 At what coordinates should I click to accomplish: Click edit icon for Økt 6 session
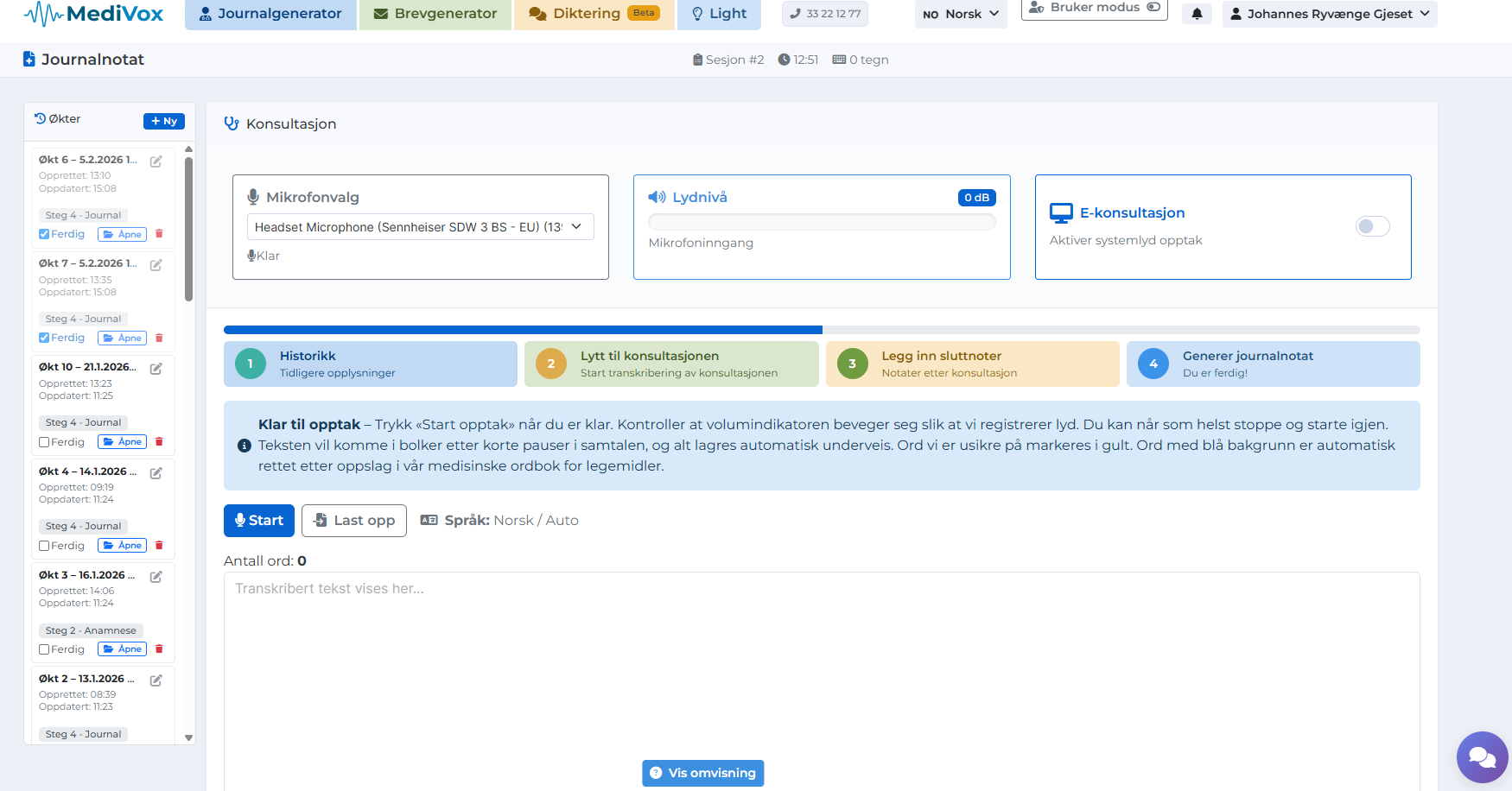(x=156, y=161)
